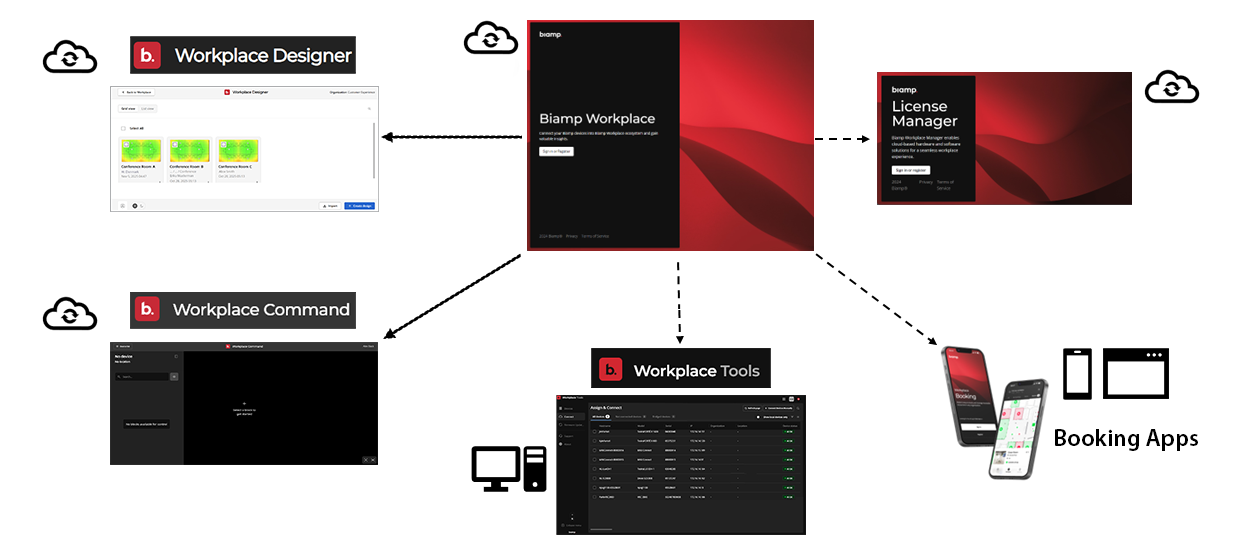Screen dimensions: 1242x552
Task: Select the Conference Room B card checkbox
Action: click(x=175, y=144)
